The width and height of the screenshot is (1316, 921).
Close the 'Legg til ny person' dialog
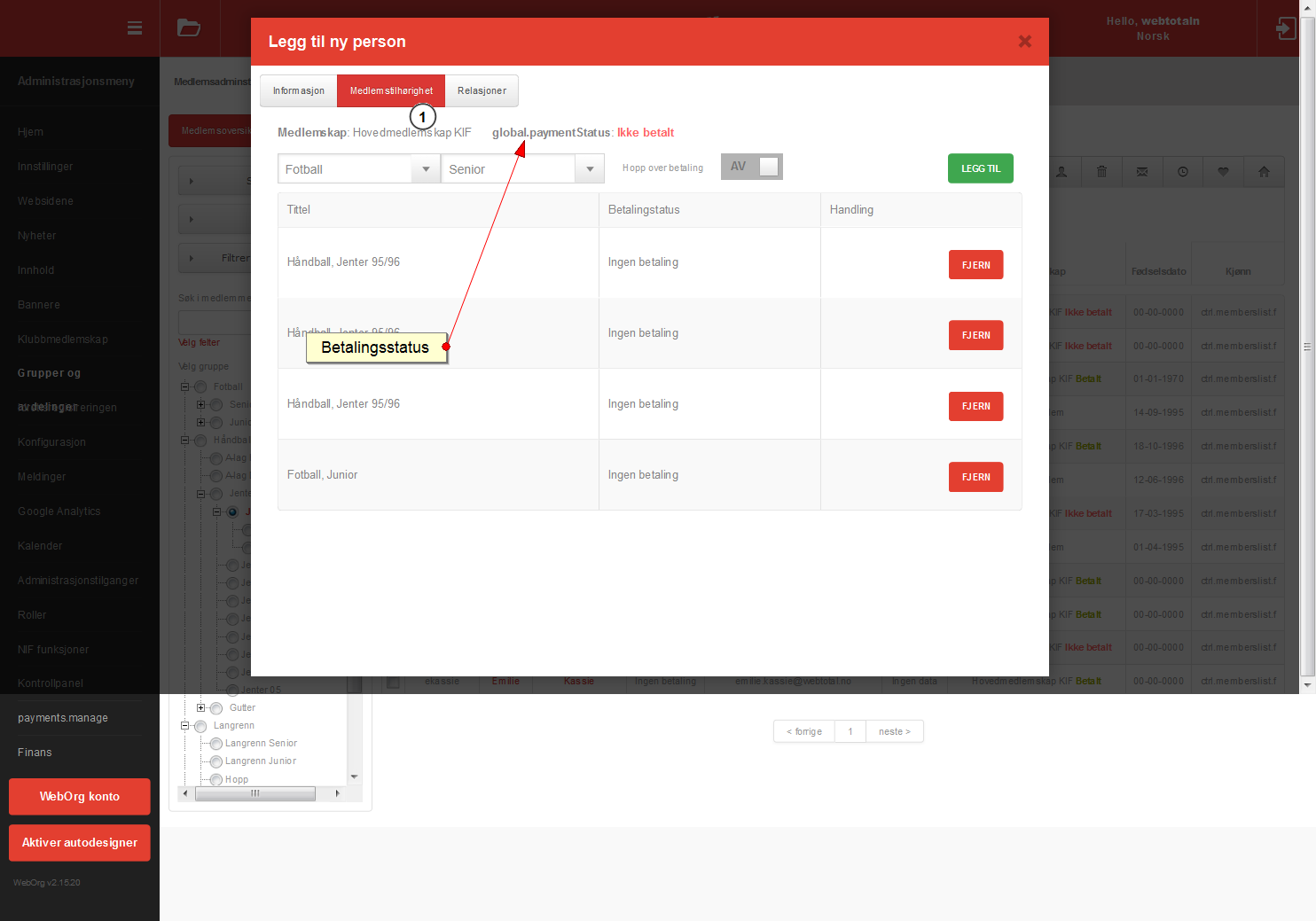click(1024, 41)
